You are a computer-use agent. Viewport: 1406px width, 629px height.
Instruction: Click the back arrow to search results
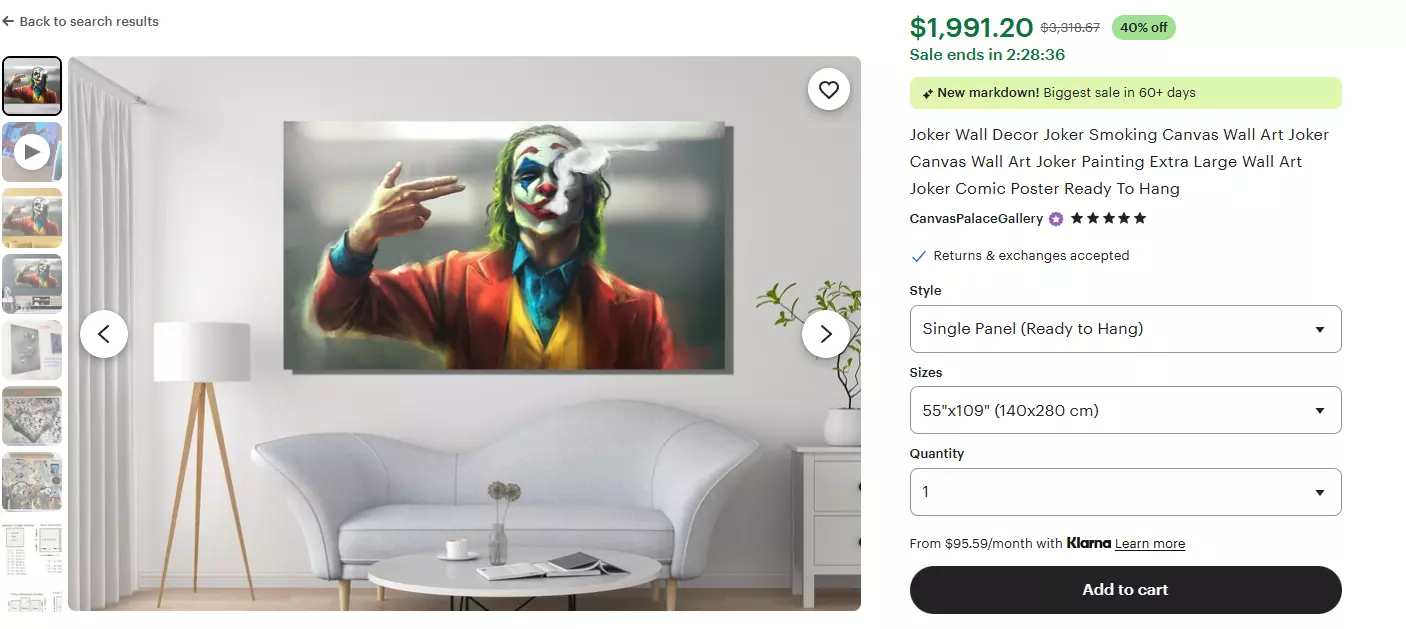click(x=9, y=21)
